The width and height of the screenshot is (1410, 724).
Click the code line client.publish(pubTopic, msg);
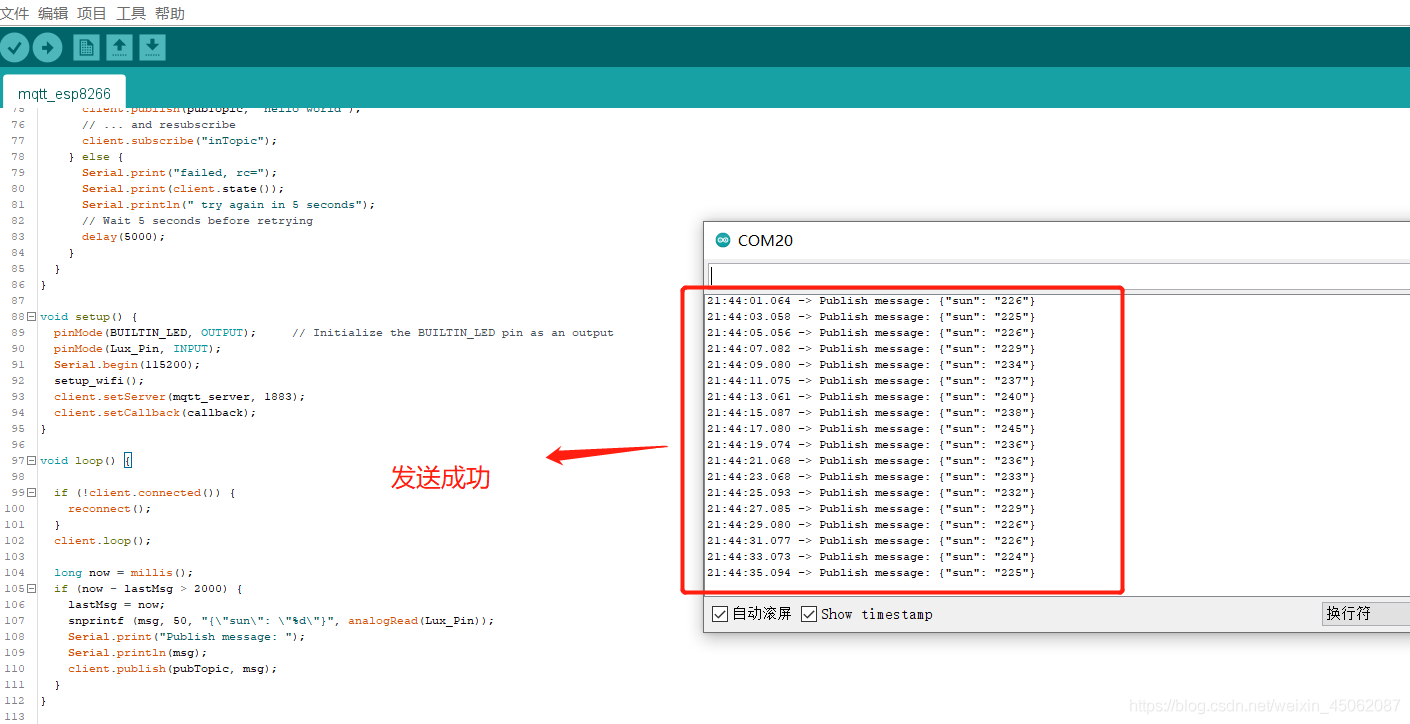[172, 669]
